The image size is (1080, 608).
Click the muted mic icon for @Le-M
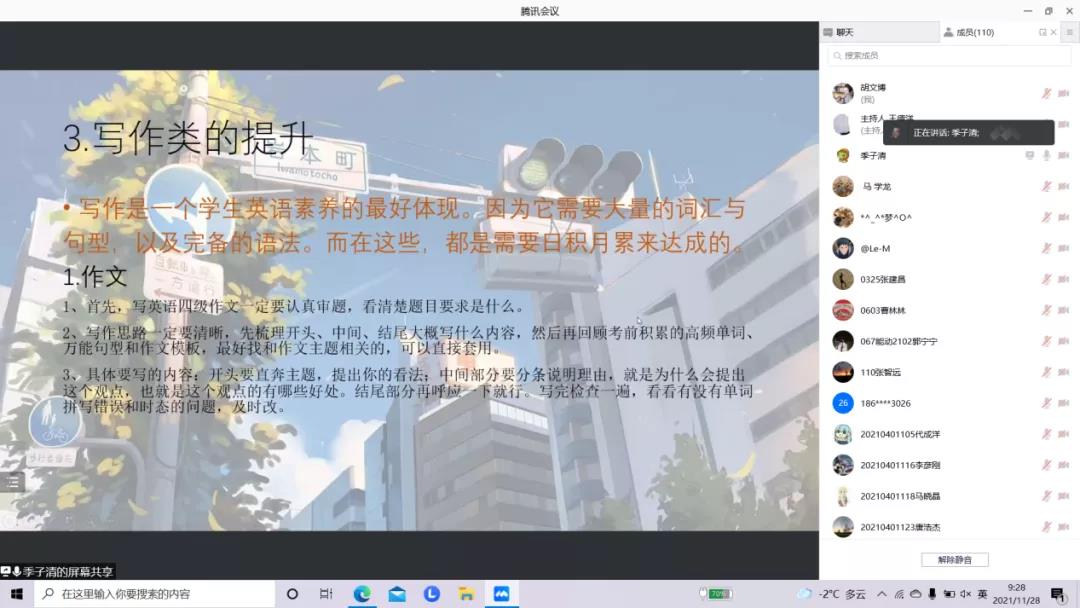click(x=1046, y=249)
